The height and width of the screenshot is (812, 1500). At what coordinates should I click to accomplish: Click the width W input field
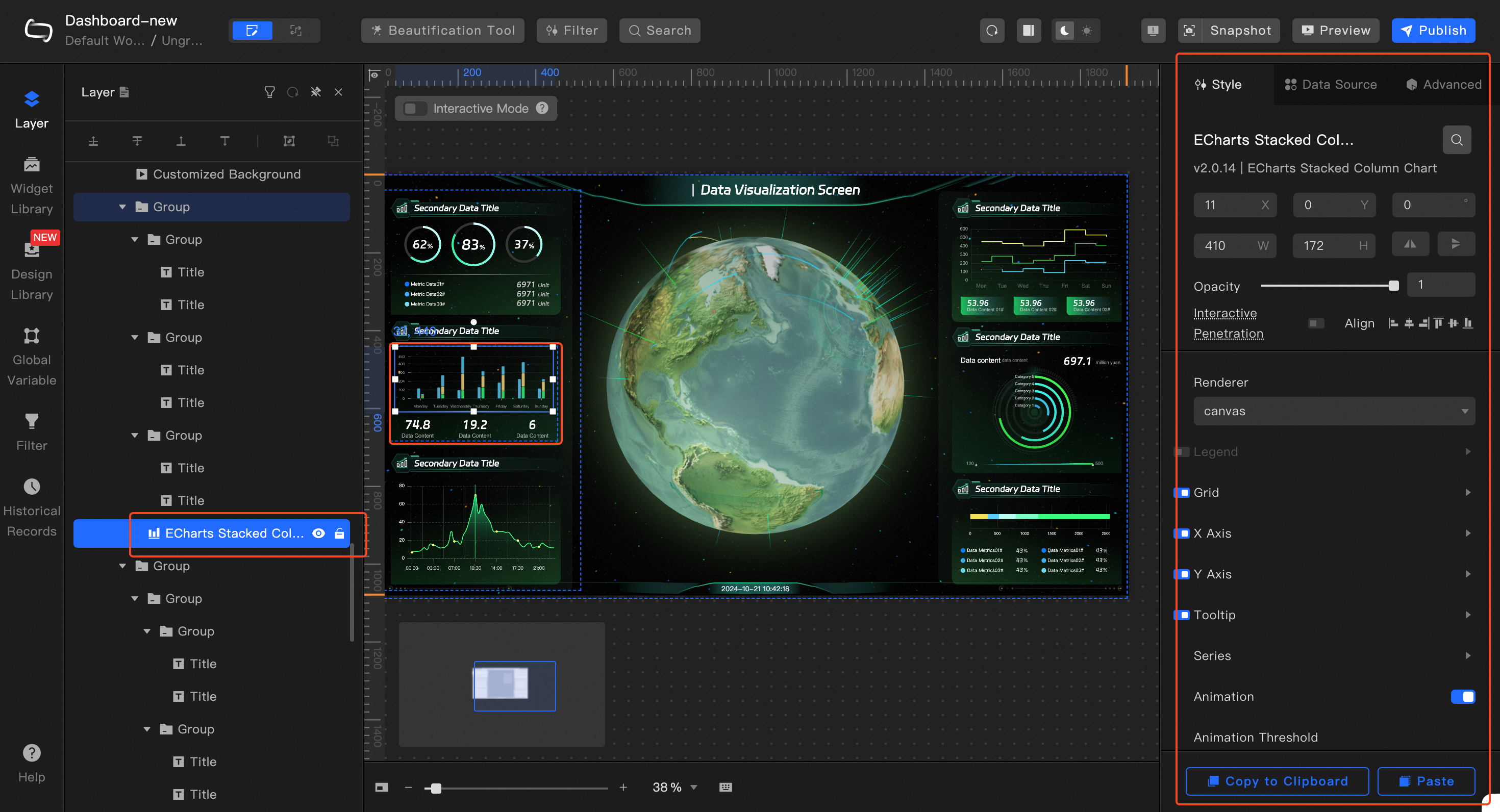1229,246
